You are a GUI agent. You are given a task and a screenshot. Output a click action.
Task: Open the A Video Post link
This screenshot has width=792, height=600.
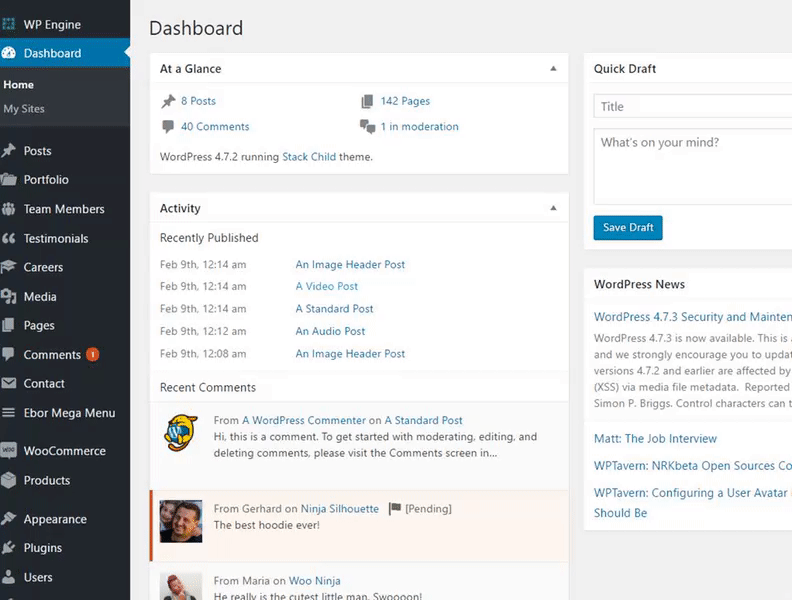coord(327,286)
